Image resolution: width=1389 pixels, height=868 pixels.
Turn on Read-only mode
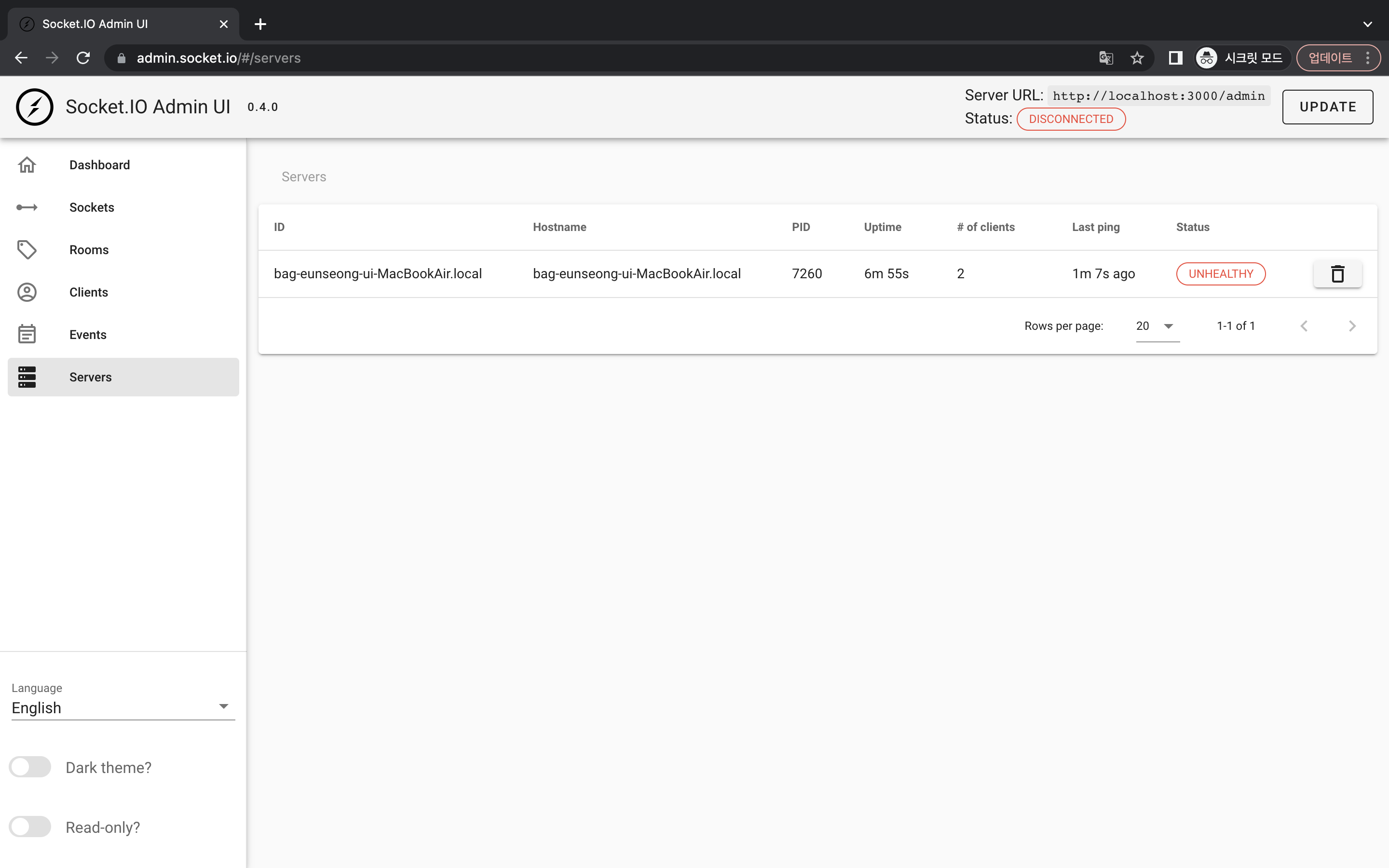pyautogui.click(x=30, y=826)
